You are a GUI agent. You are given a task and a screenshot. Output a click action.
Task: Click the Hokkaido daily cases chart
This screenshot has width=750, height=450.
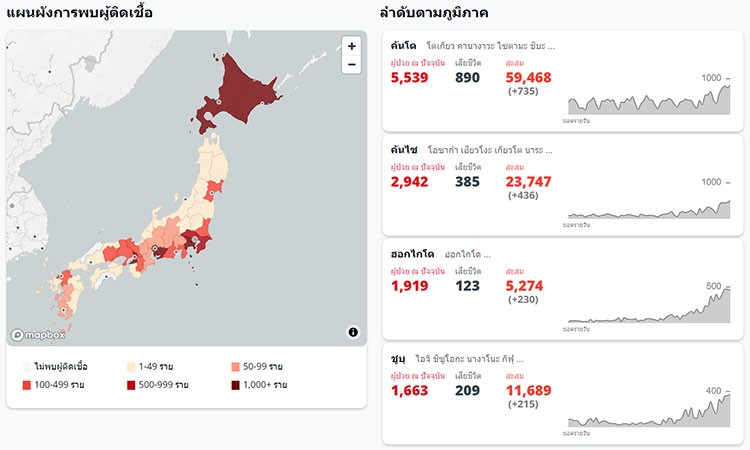(649, 306)
